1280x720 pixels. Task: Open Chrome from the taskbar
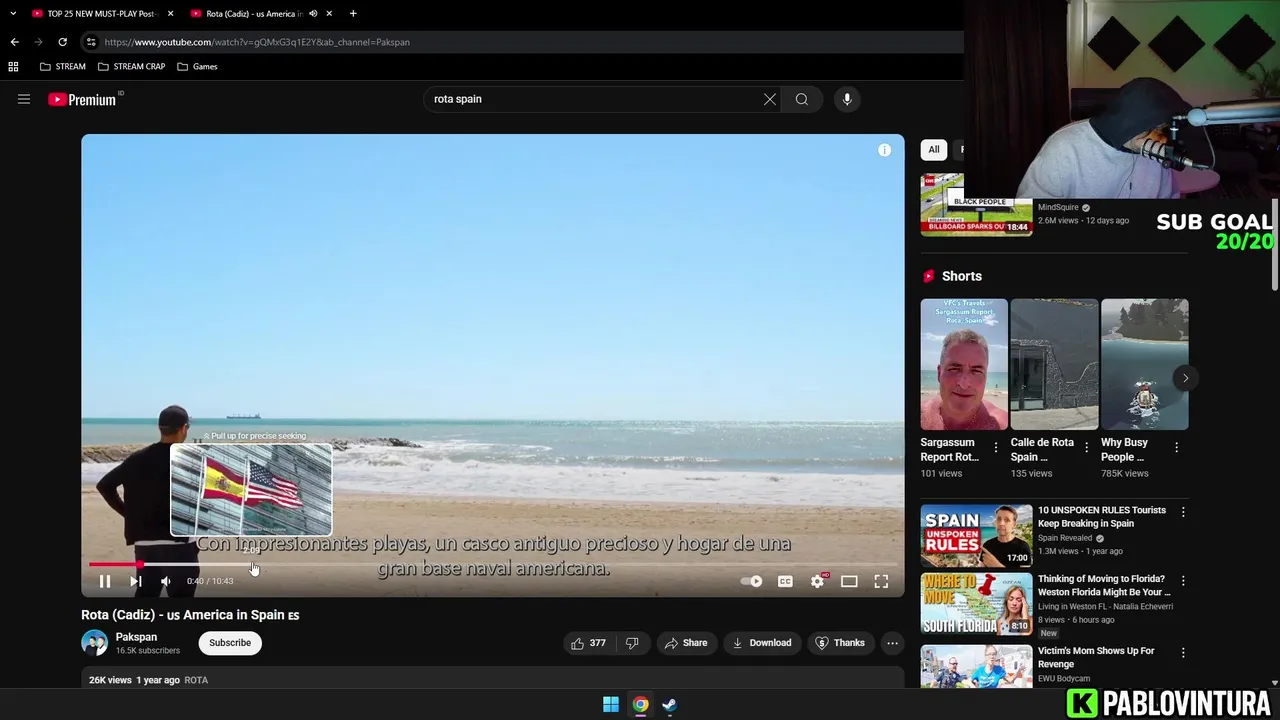tap(640, 704)
